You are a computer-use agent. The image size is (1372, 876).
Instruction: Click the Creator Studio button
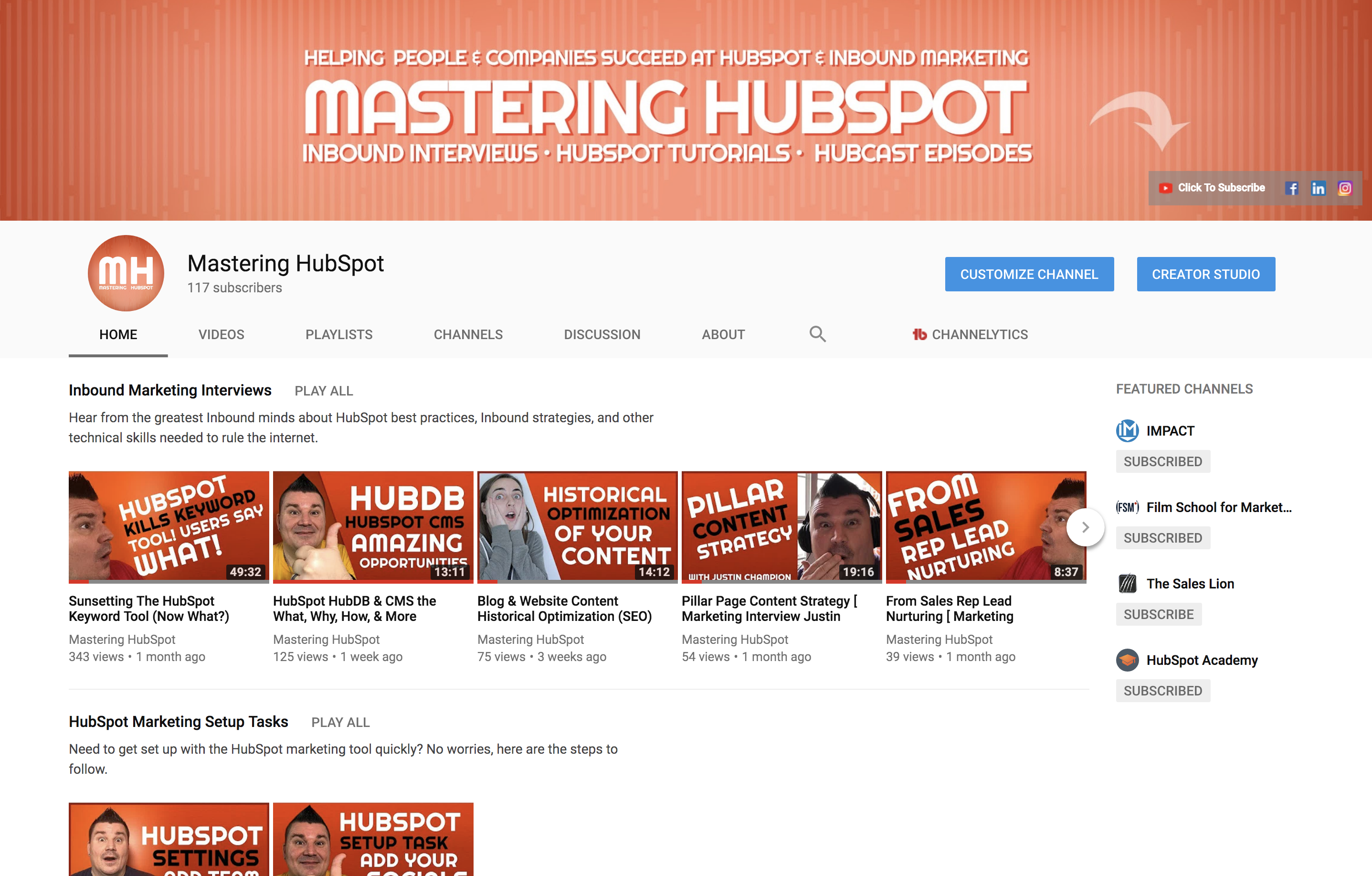point(1205,274)
